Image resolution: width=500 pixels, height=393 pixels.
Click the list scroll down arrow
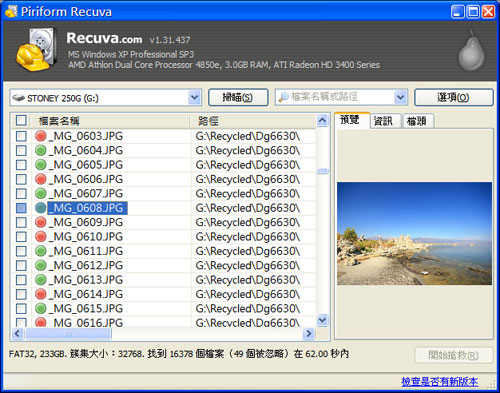coord(322,320)
